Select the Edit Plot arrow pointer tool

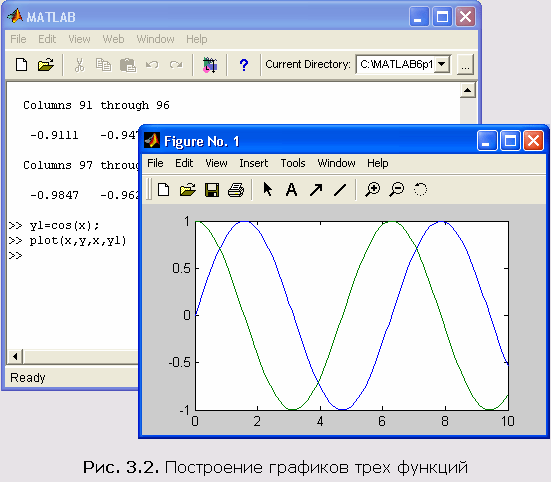click(x=267, y=189)
